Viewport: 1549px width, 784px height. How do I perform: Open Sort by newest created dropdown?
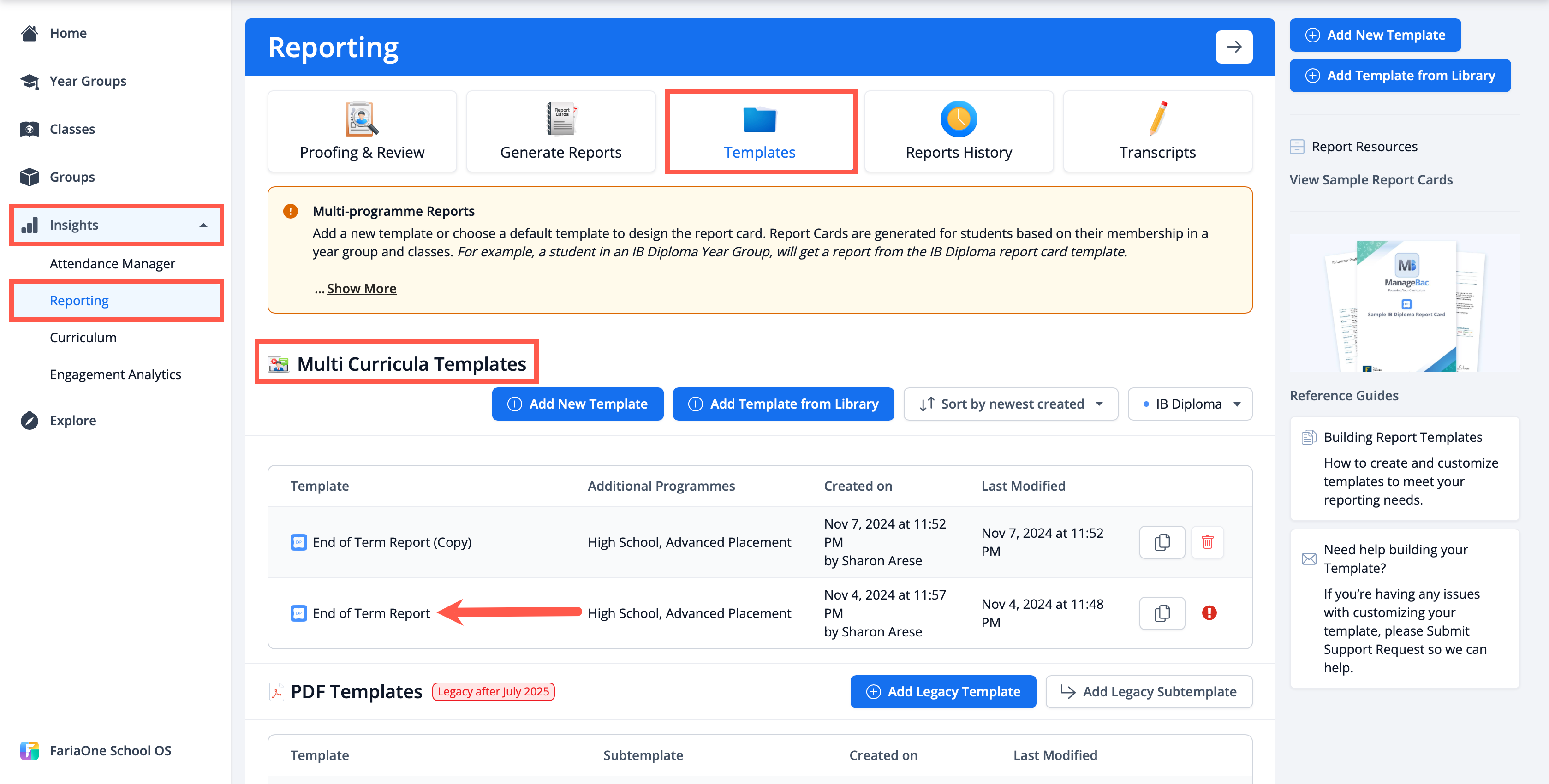(1010, 404)
